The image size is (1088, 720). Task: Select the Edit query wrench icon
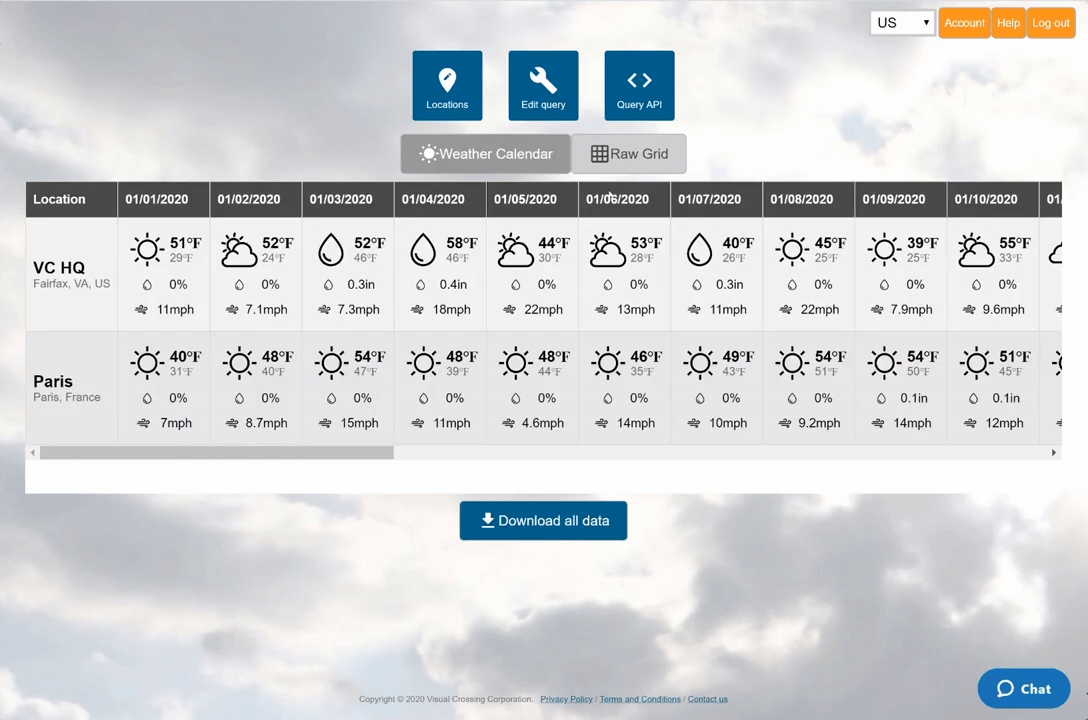[543, 80]
